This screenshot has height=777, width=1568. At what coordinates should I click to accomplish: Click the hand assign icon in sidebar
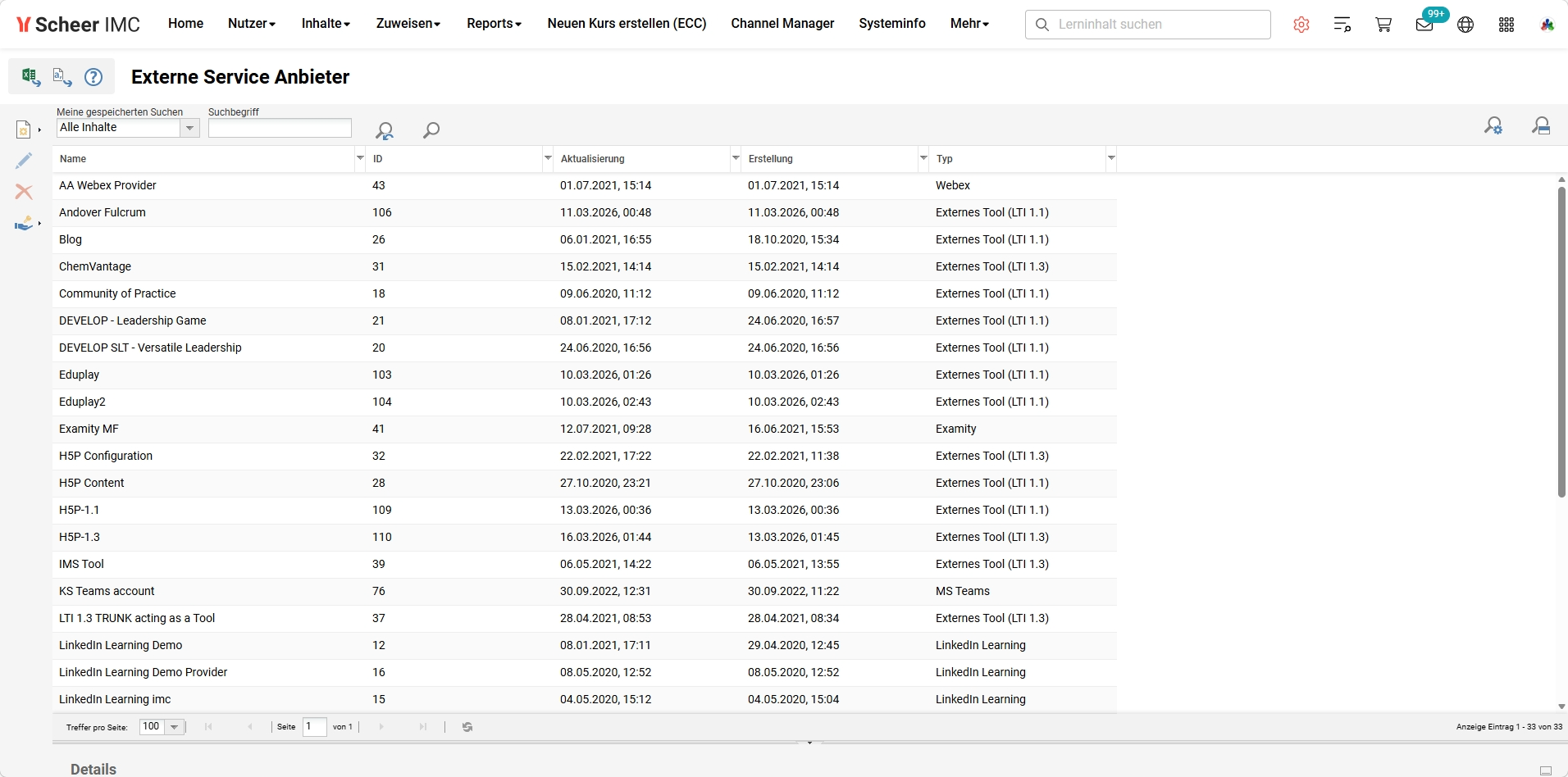click(24, 223)
